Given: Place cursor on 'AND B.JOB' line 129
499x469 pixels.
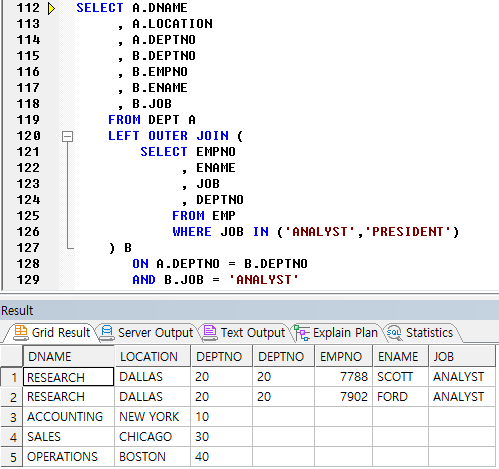Looking at the screenshot, I should click(x=168, y=280).
